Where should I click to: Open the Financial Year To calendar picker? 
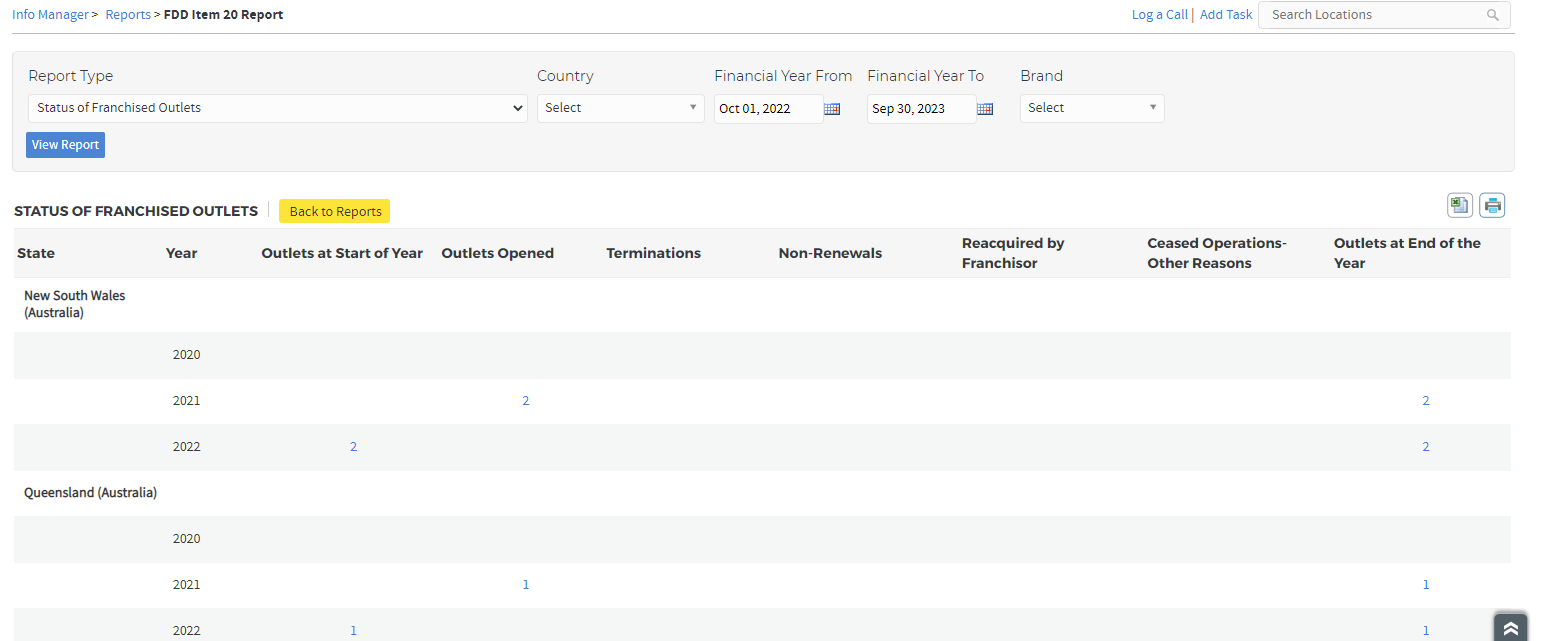985,109
